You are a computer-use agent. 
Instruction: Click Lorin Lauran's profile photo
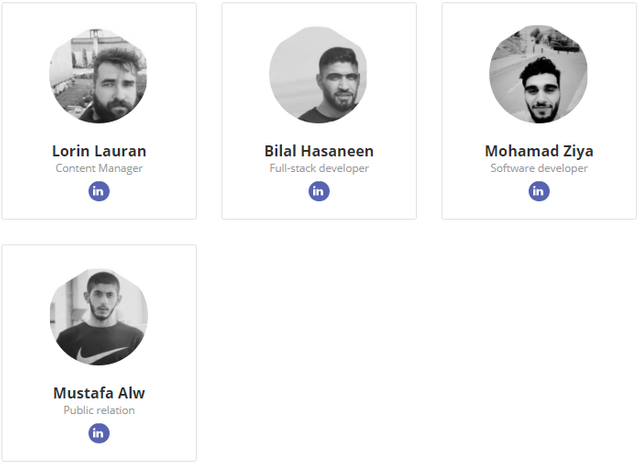[99, 75]
